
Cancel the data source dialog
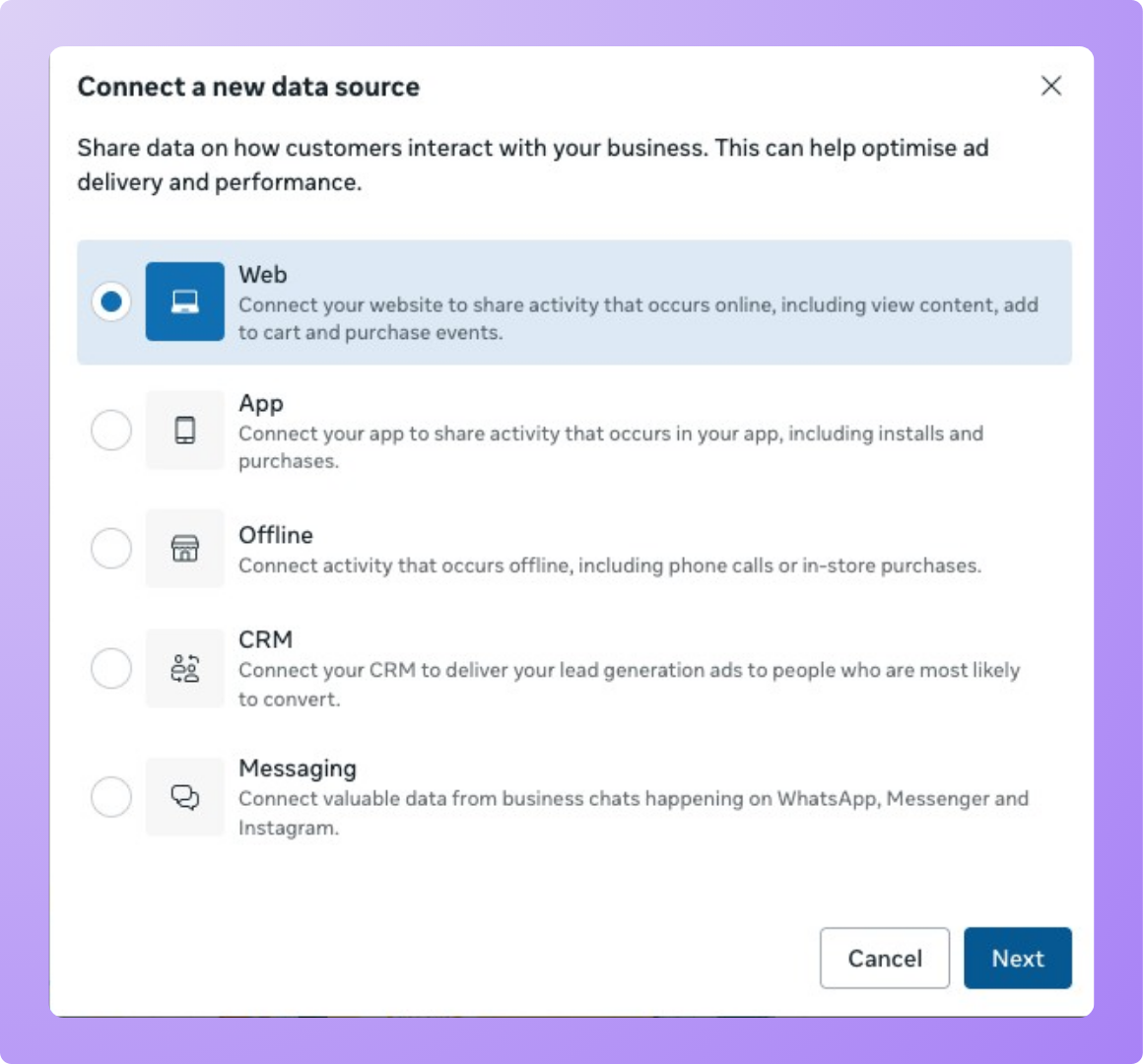[884, 958]
